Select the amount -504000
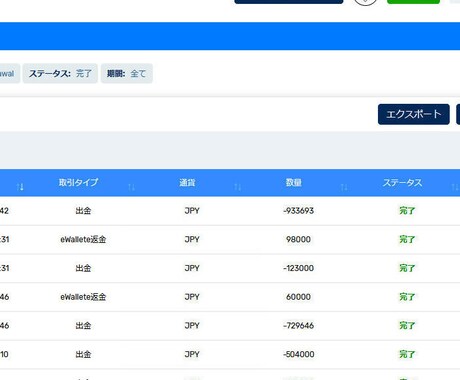 tap(299, 354)
